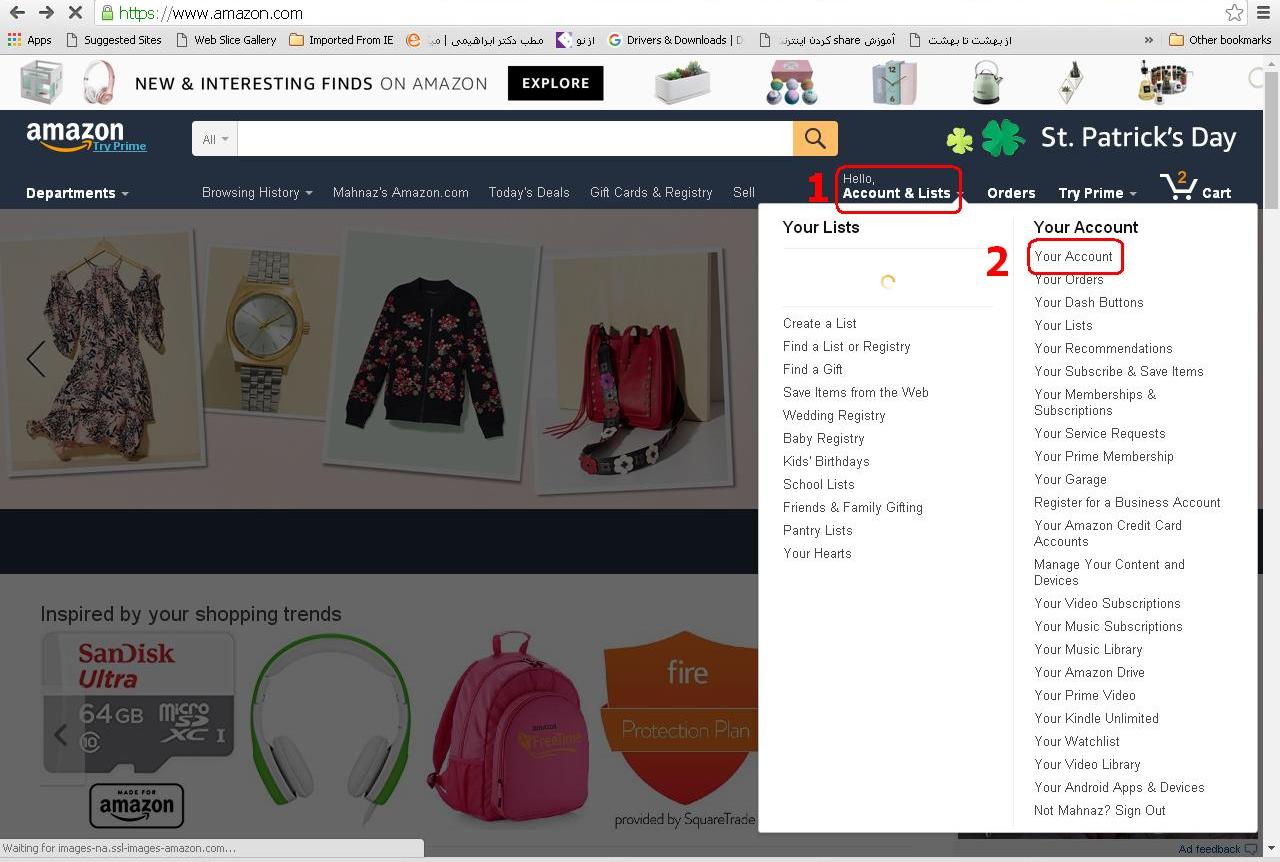Viewport: 1280px width, 862px height.
Task: Click the EXPLORE button in banner
Action: pyautogui.click(x=555, y=83)
